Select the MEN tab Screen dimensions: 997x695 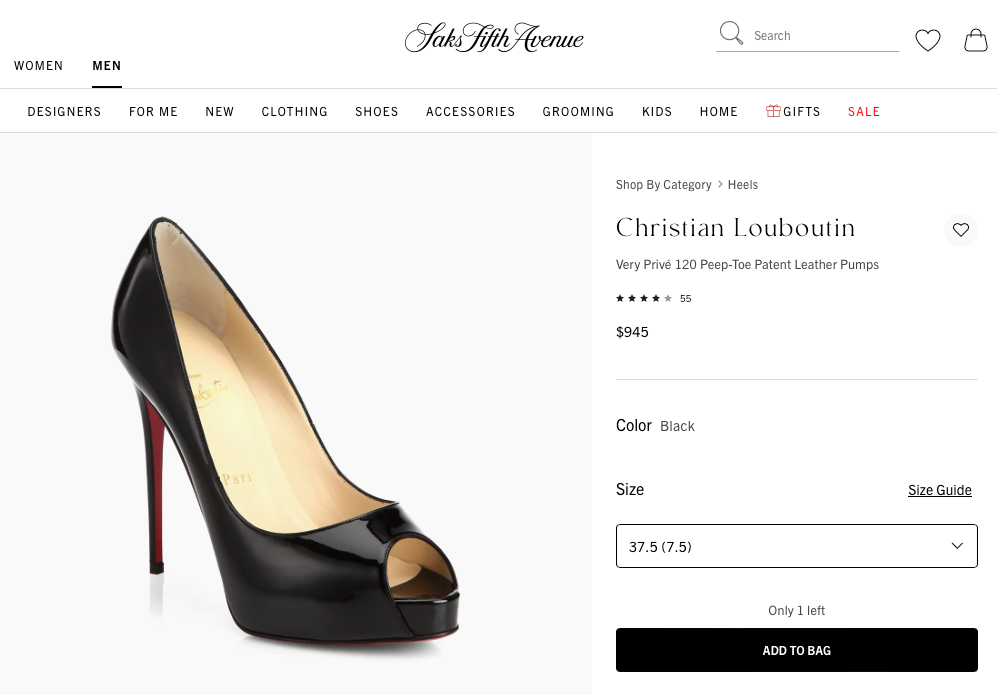tap(107, 65)
